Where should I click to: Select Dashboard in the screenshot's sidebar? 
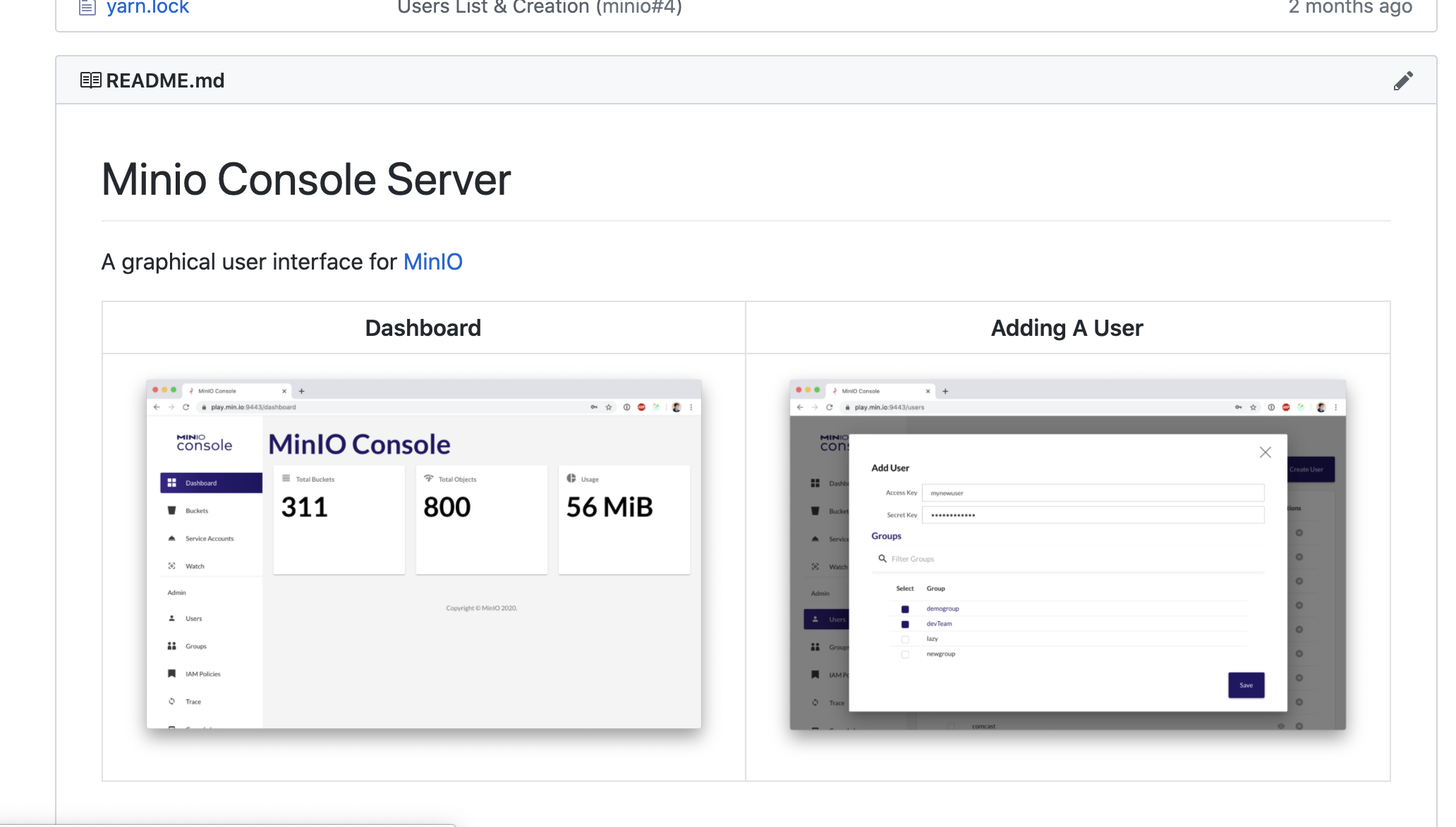pyautogui.click(x=211, y=483)
